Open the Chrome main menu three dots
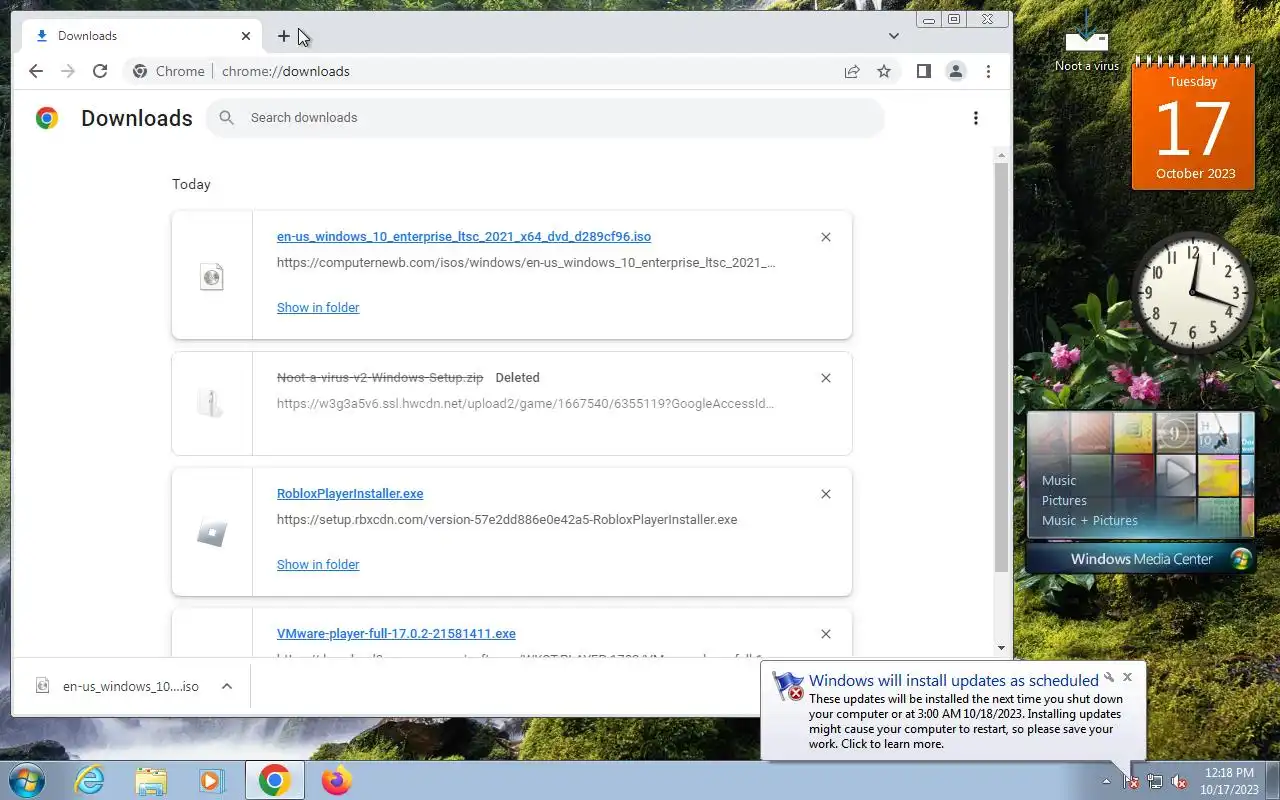1280x800 pixels. tap(988, 71)
